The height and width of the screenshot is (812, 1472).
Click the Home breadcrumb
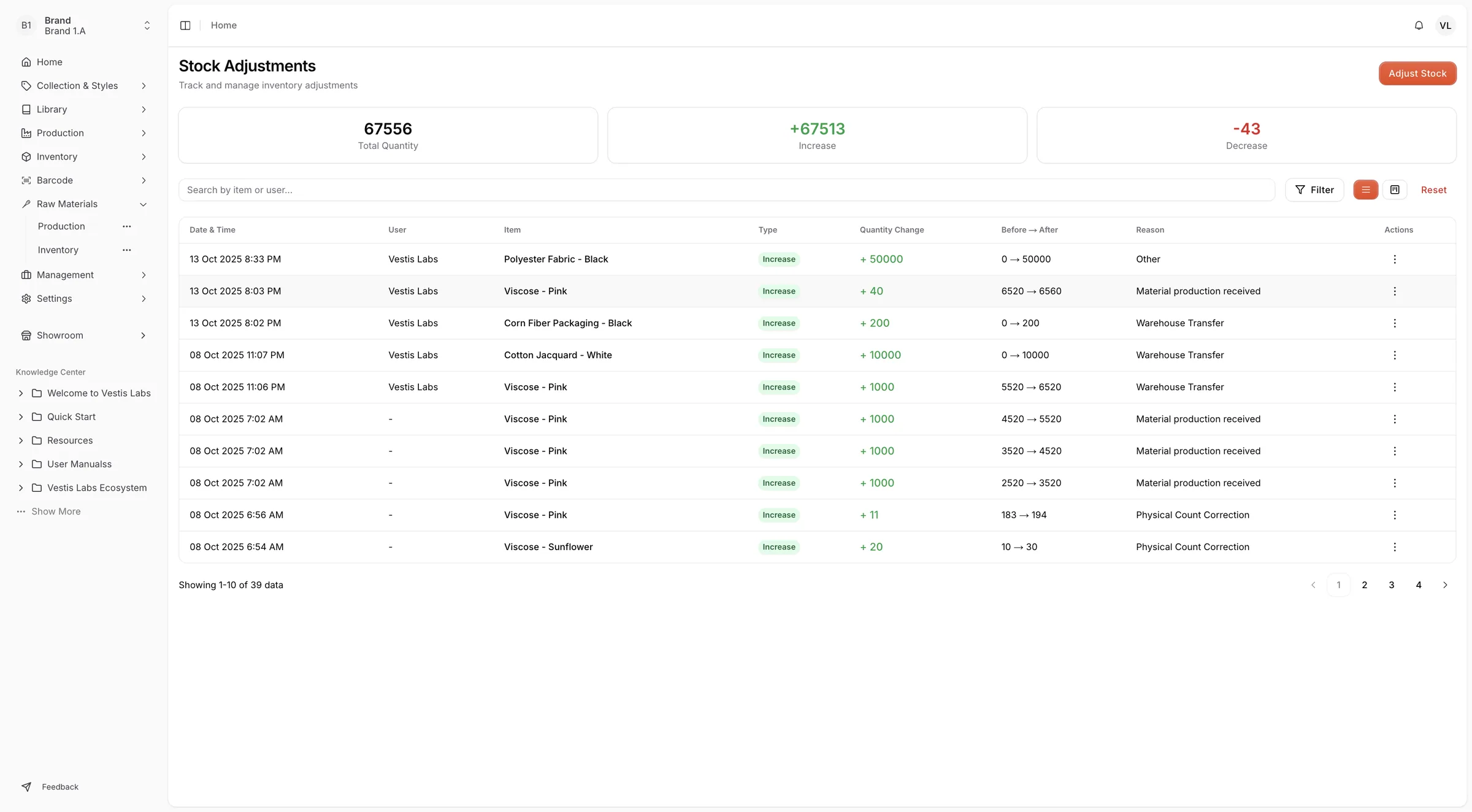click(x=224, y=25)
